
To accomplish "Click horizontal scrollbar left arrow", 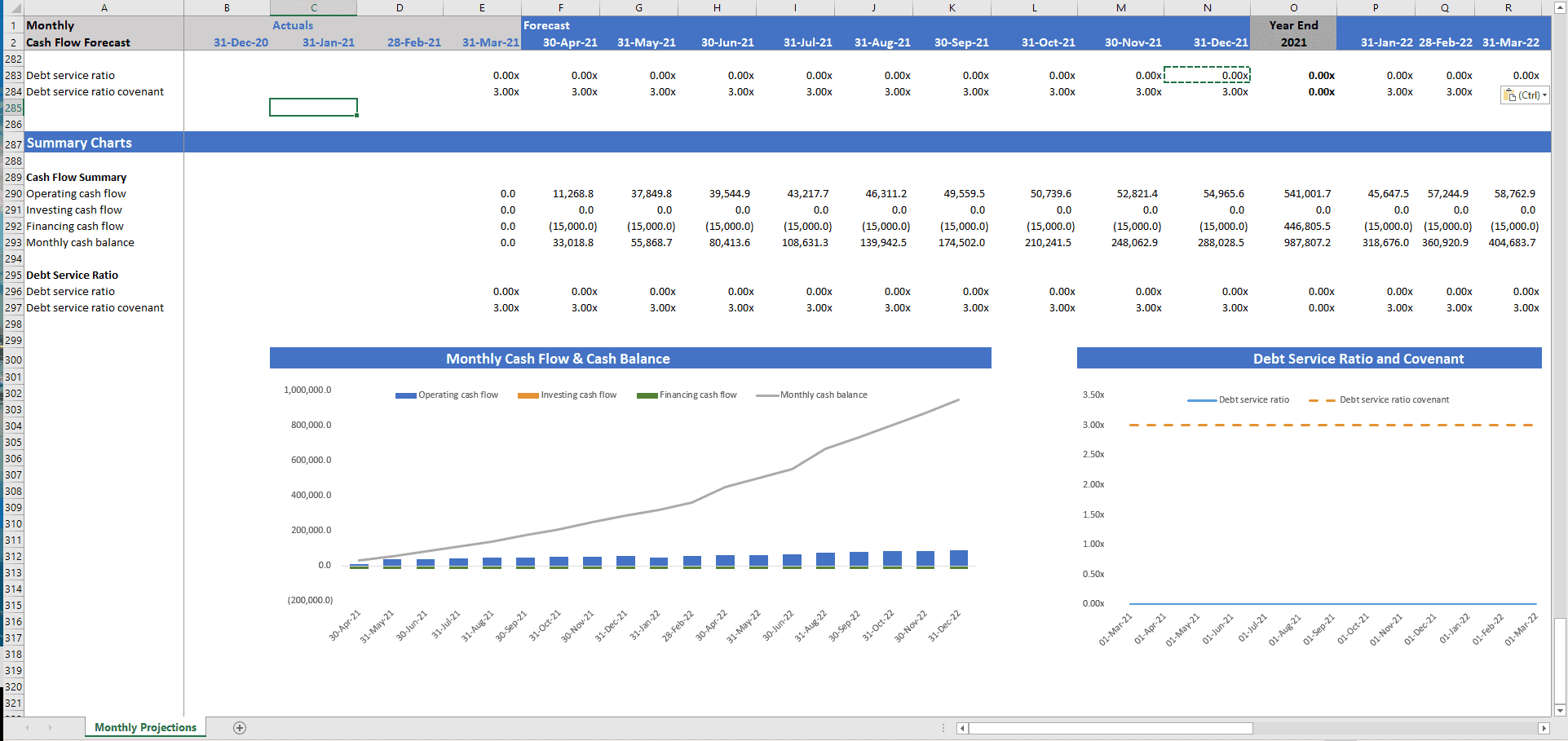I will point(962,728).
